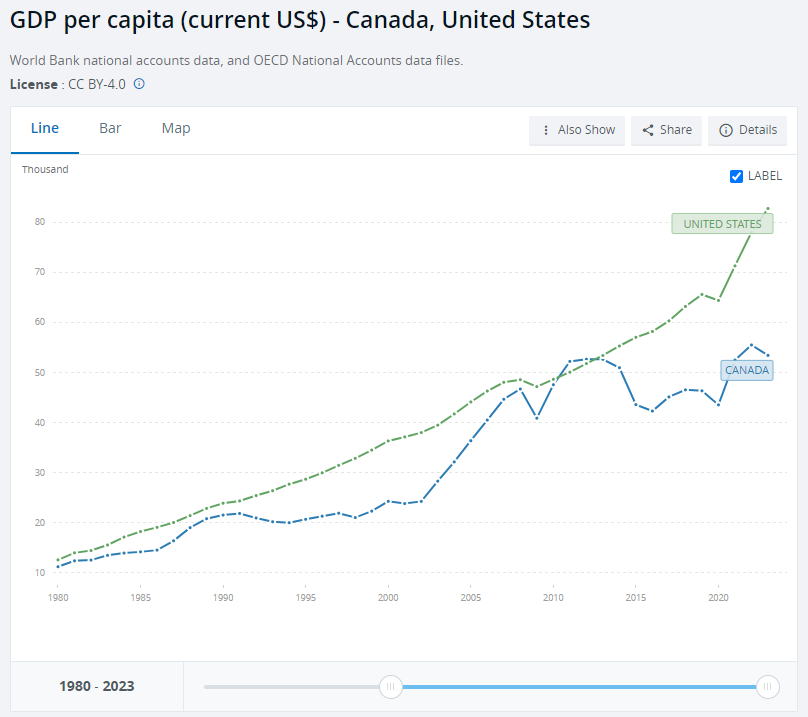Click the UNITED STATES series label on the chart
This screenshot has height=717, width=808.
[722, 223]
